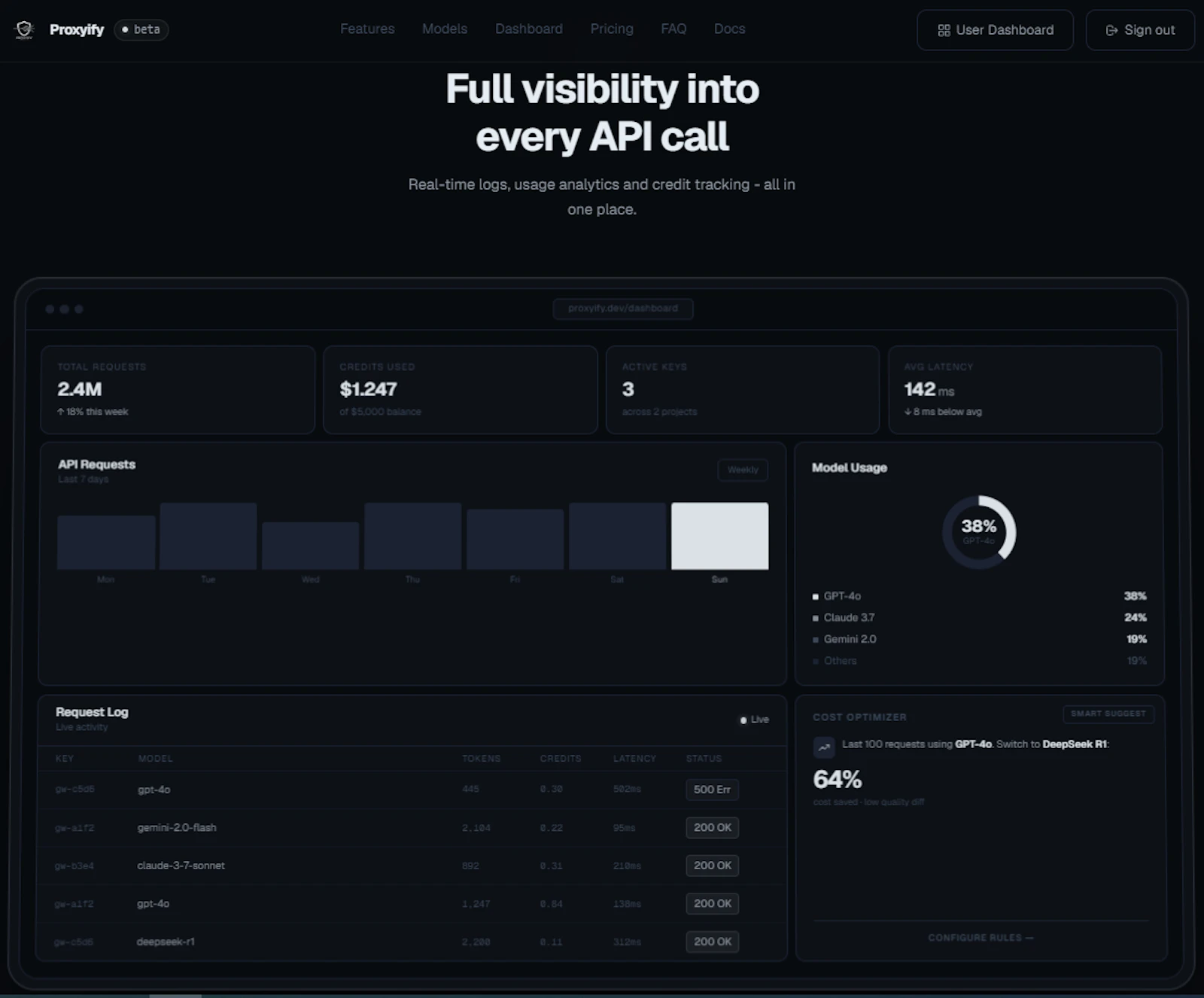The image size is (1204, 998).
Task: Open the Models nav link
Action: pos(445,29)
